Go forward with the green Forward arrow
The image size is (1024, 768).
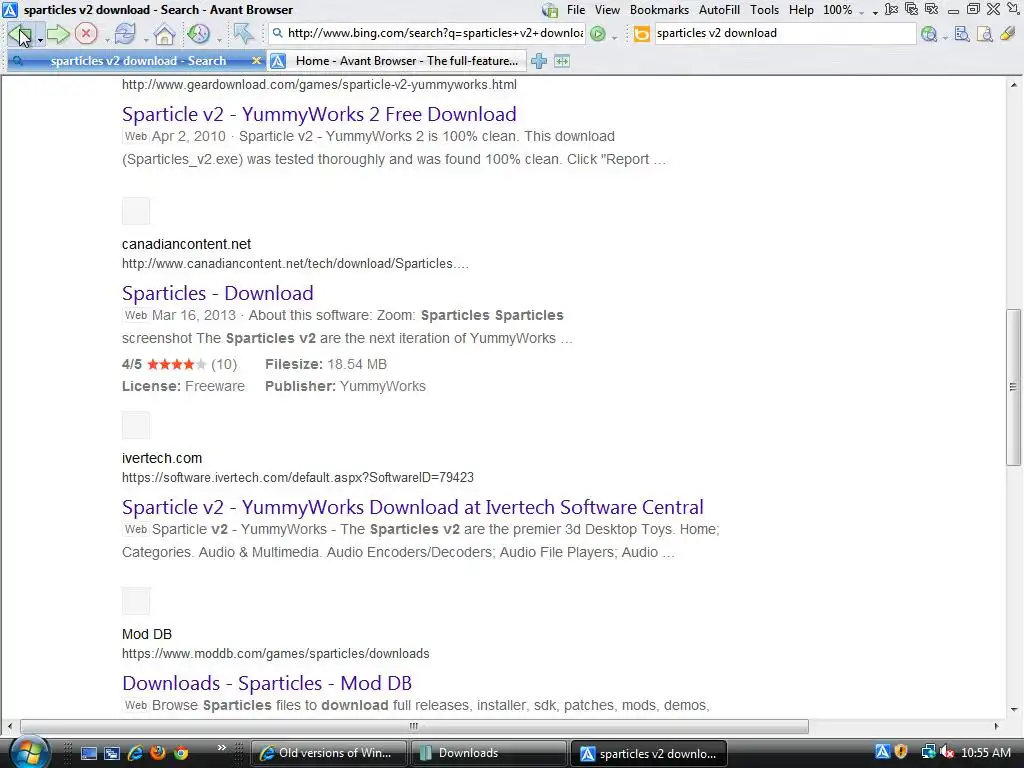click(58, 33)
